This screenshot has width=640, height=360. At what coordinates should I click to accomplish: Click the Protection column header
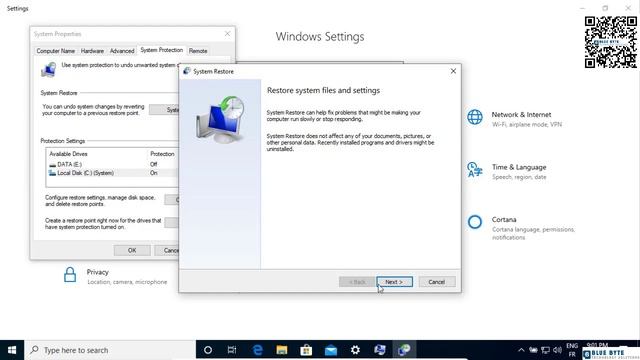click(162, 154)
